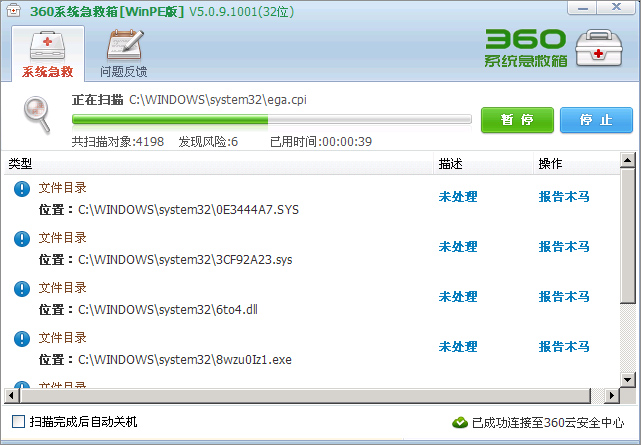Minimize the 360系统急救箱 window
The width and height of the screenshot is (641, 445).
coord(582,8)
